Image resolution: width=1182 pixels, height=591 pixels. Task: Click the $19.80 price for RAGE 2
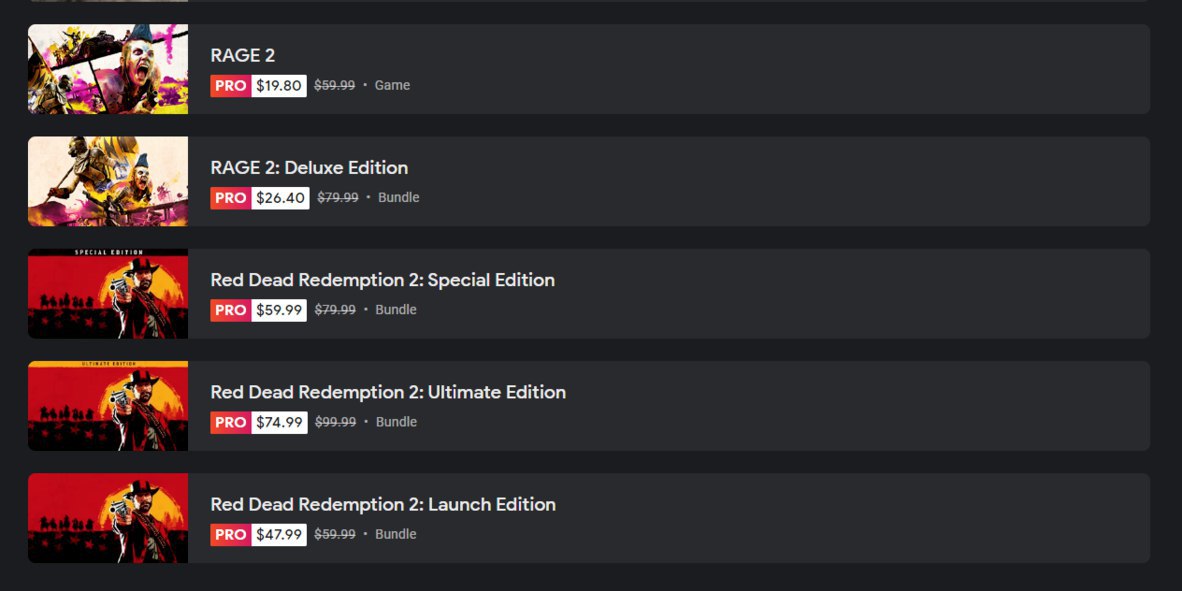[x=279, y=86]
